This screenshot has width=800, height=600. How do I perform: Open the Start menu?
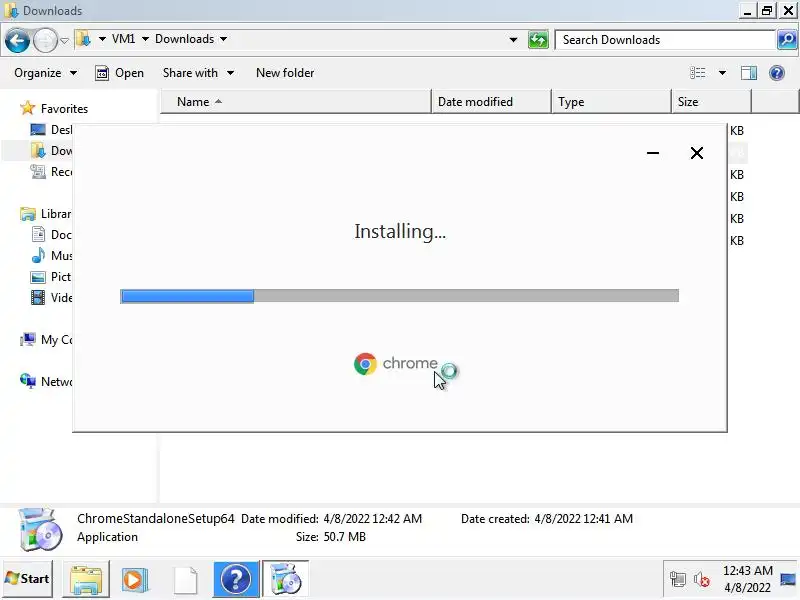[x=28, y=579]
